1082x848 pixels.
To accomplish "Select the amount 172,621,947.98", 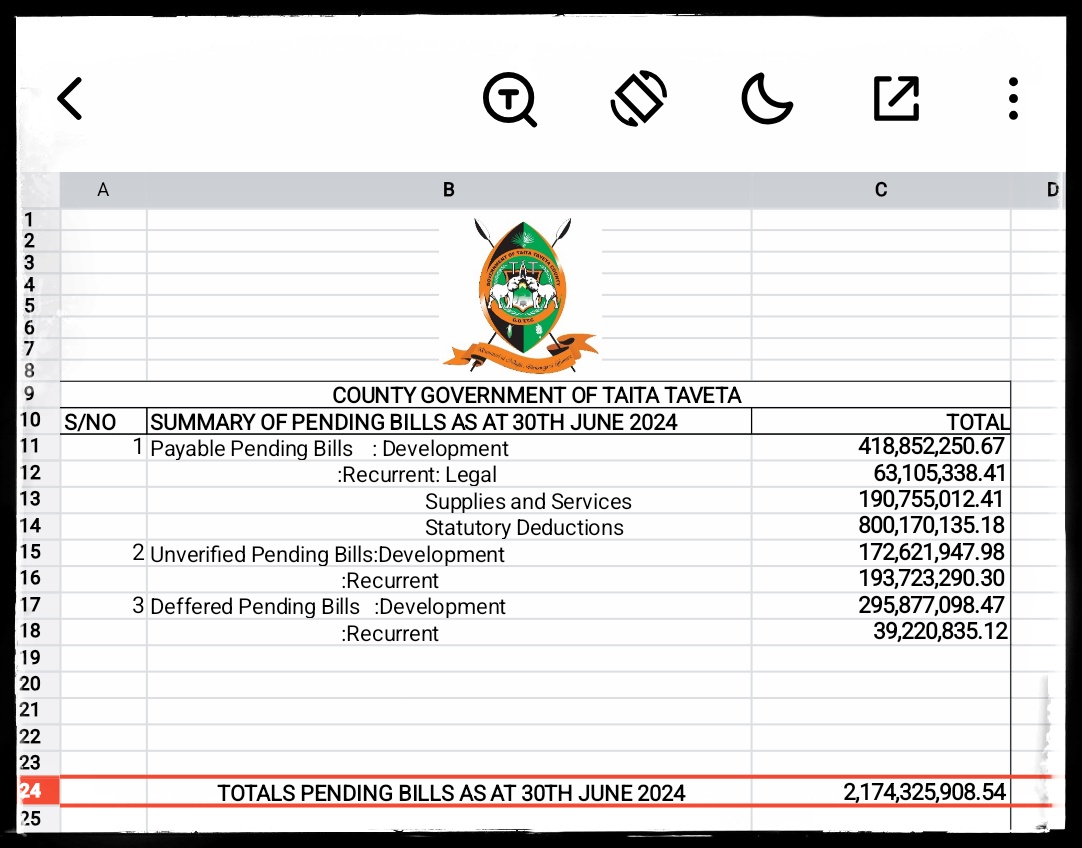I will click(x=881, y=553).
